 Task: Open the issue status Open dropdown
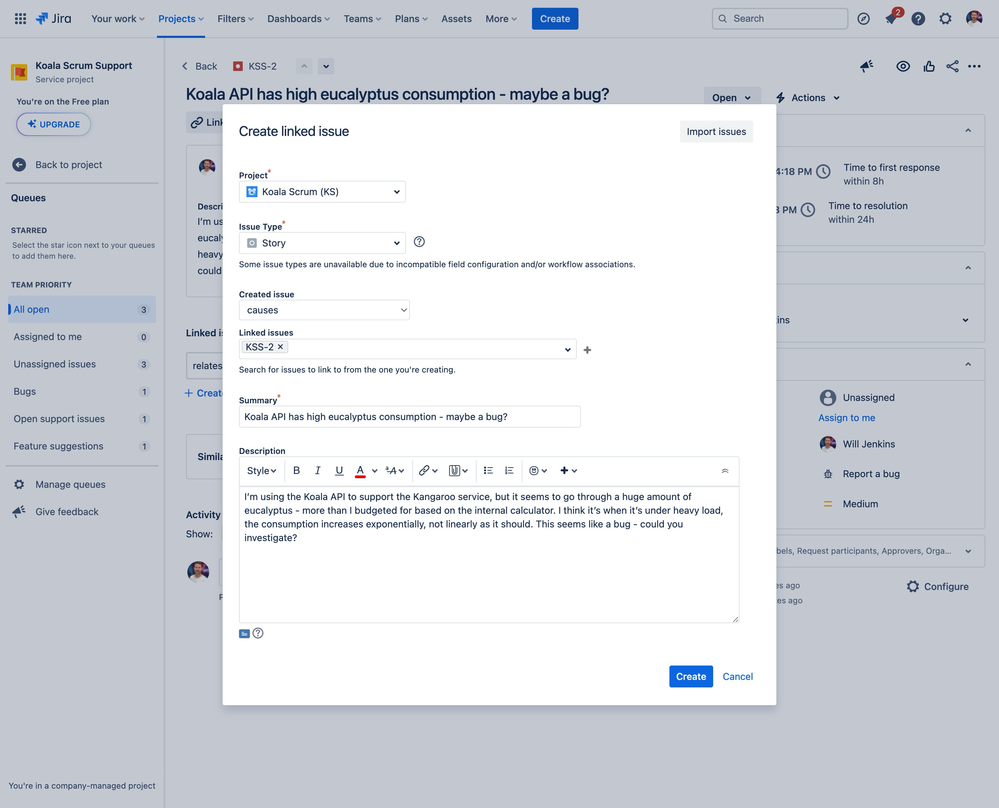pyautogui.click(x=732, y=97)
